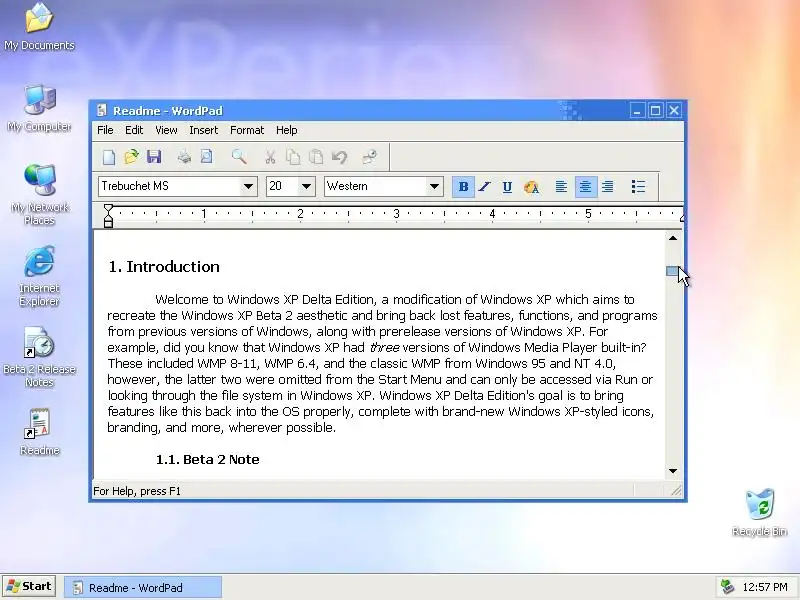
Task: Open the Insert menu
Action: pos(204,130)
